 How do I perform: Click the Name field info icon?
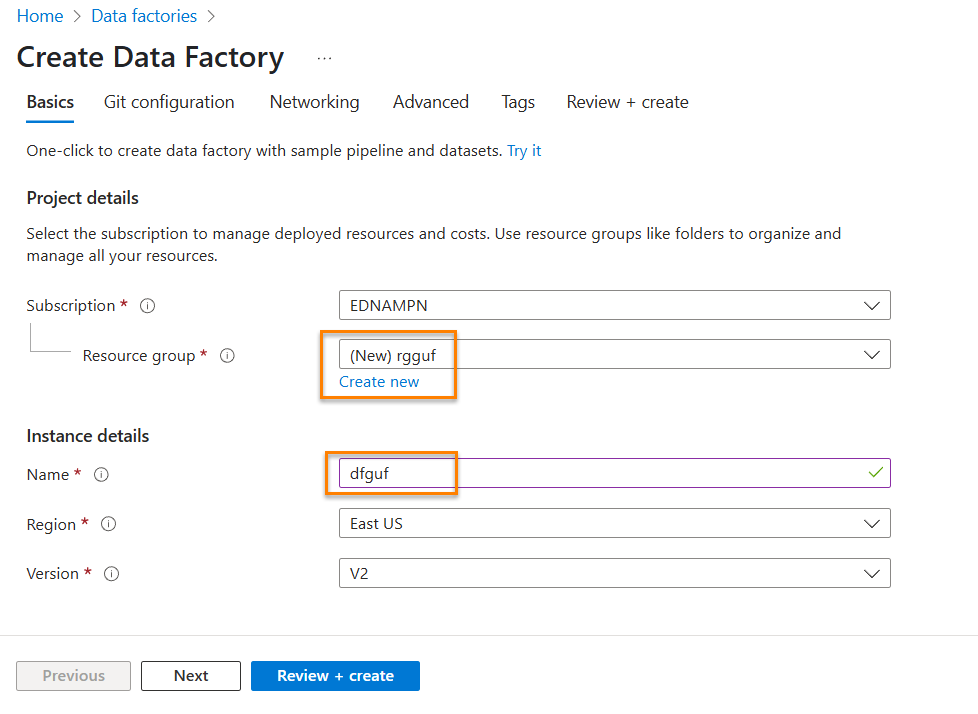[101, 475]
